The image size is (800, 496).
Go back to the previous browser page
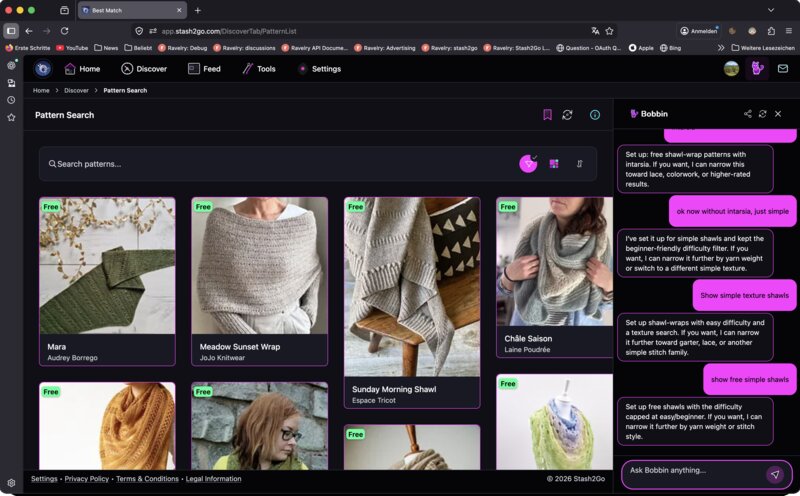coord(29,31)
